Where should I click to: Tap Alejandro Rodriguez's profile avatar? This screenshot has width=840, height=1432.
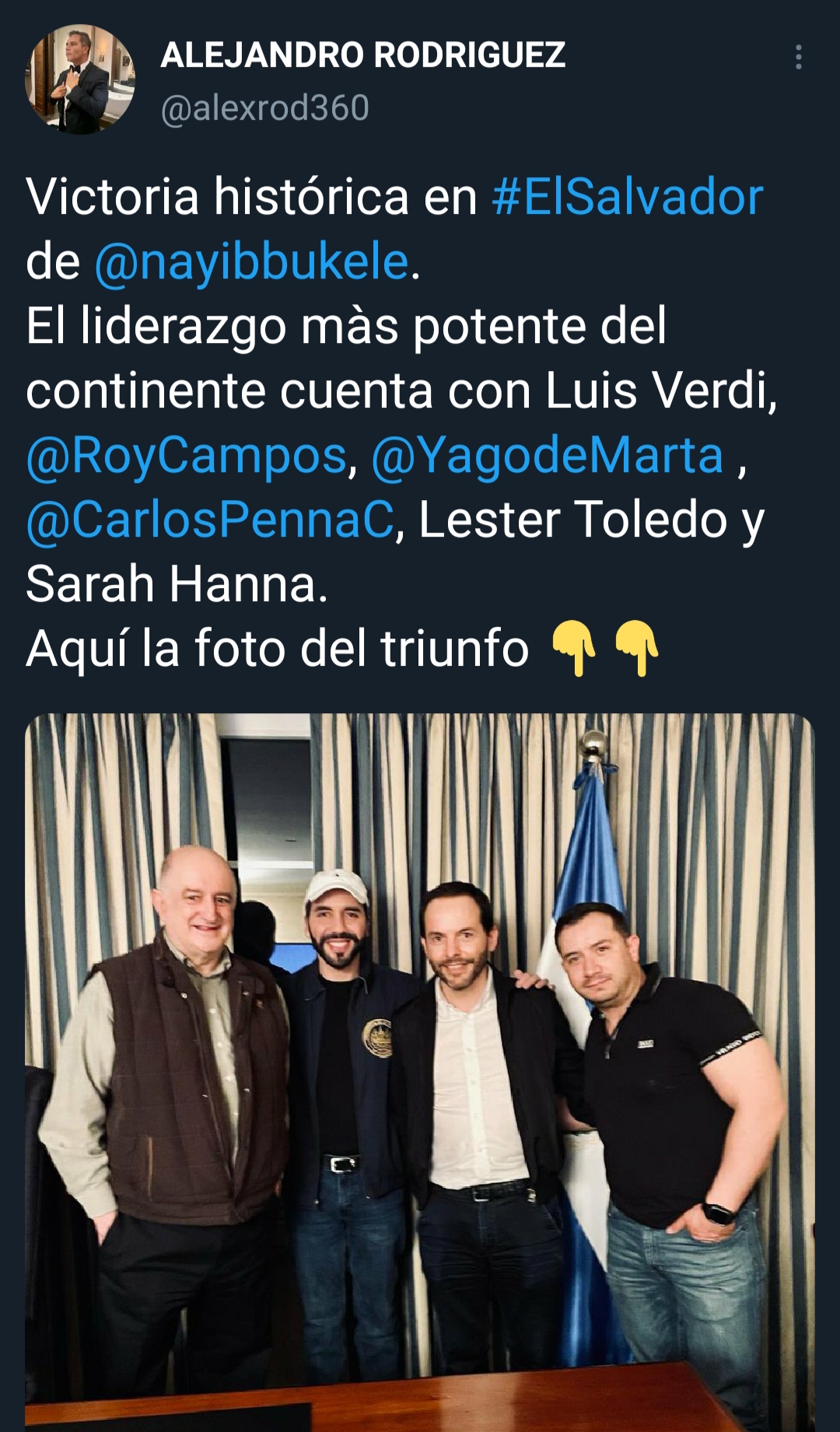[80, 79]
